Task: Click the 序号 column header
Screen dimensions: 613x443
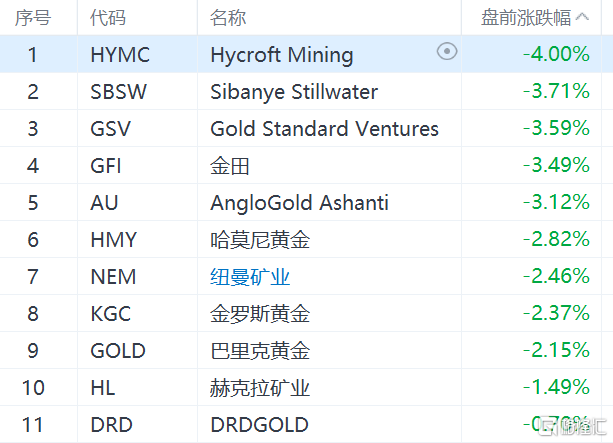Action: click(33, 18)
